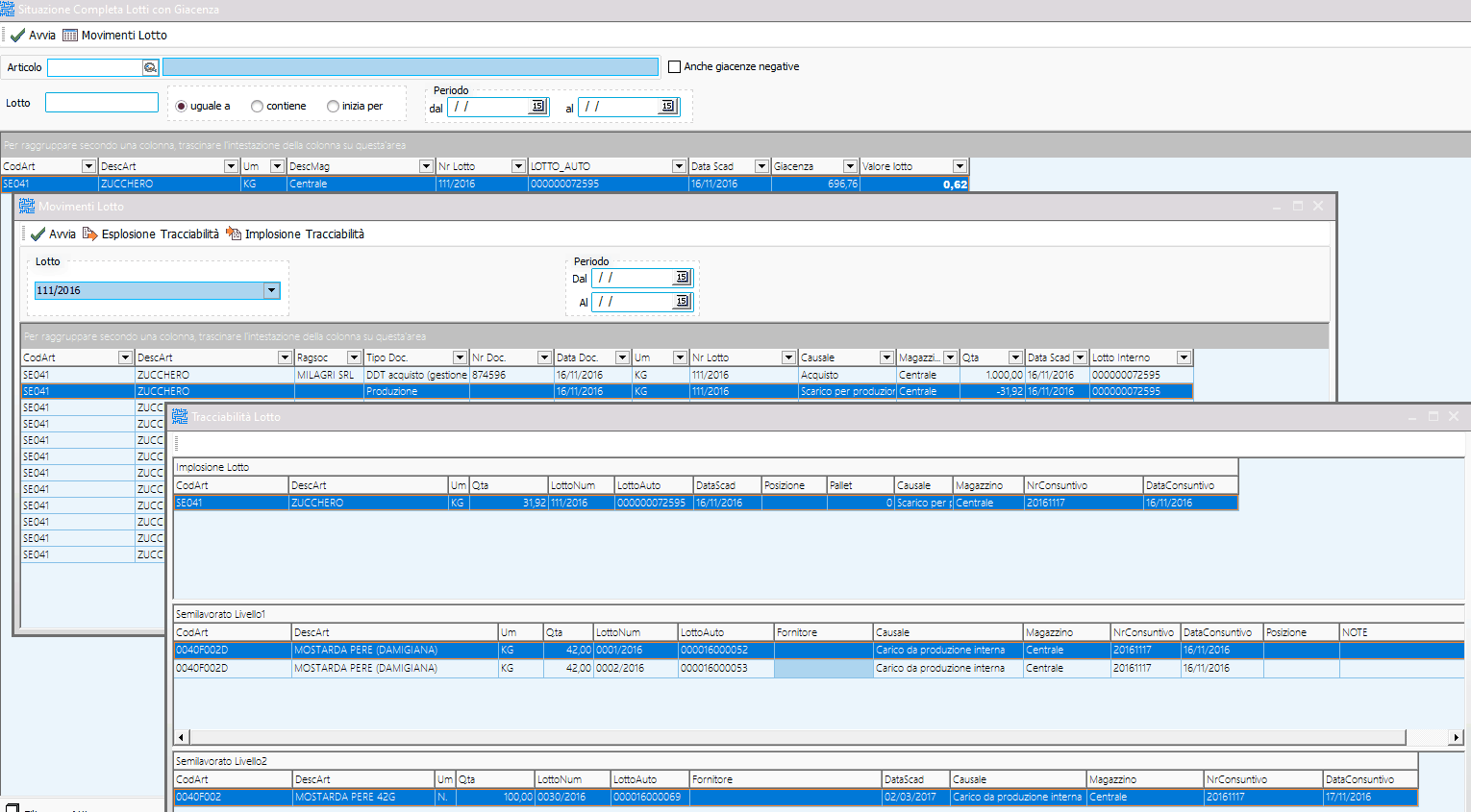Open Valore lotto column filter dropdown
The height and width of the screenshot is (812, 1471).
click(960, 166)
